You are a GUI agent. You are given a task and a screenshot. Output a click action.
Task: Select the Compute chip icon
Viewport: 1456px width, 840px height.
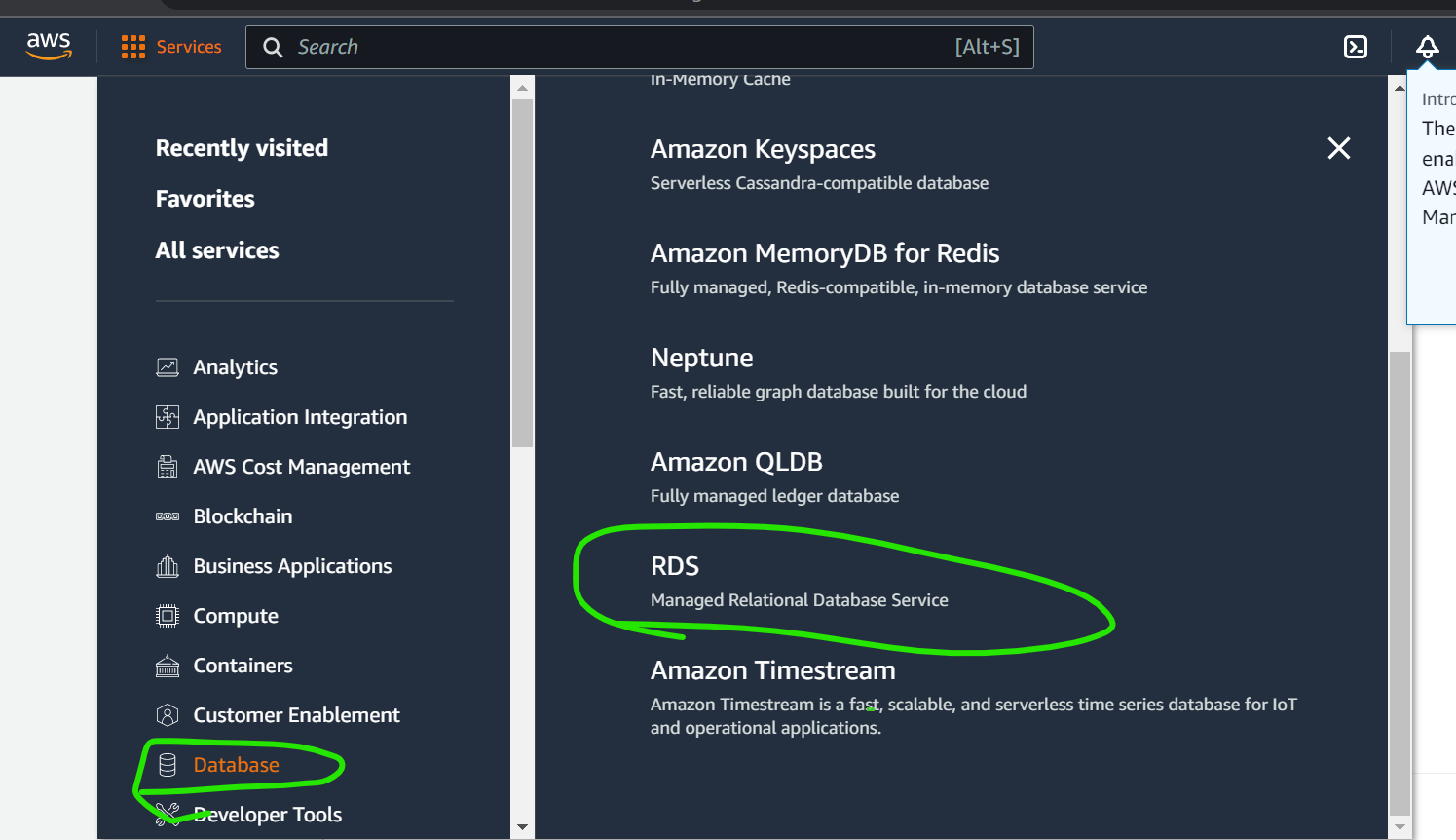(x=168, y=615)
